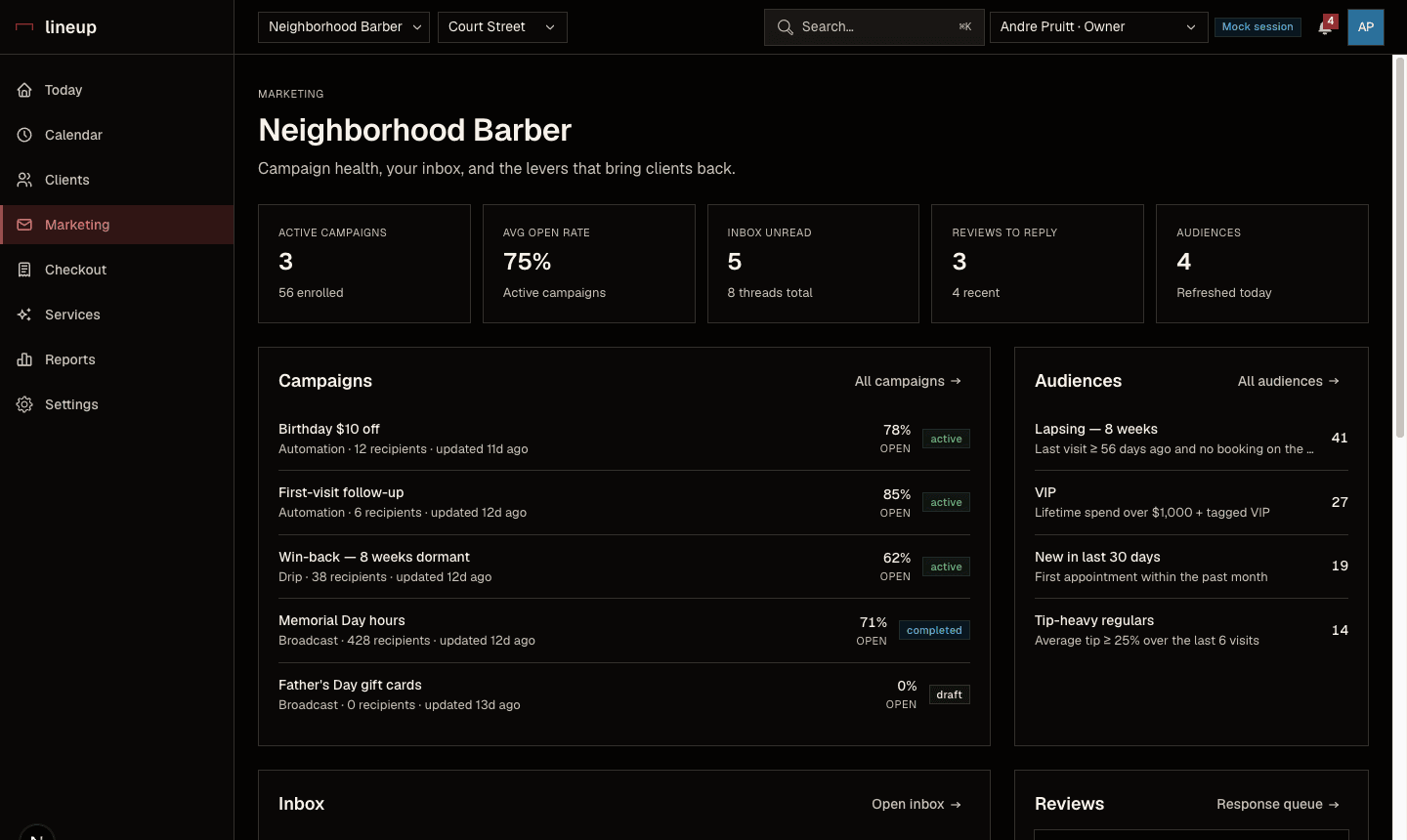This screenshot has width=1407, height=840.
Task: Click the lineup logo icon
Action: (x=24, y=27)
